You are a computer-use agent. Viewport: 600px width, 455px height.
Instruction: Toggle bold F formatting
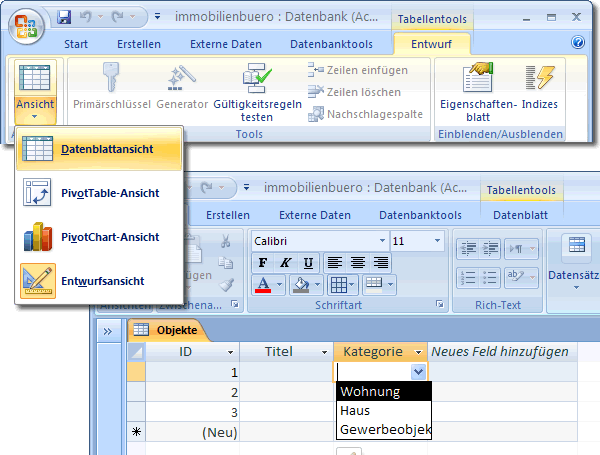[263, 263]
